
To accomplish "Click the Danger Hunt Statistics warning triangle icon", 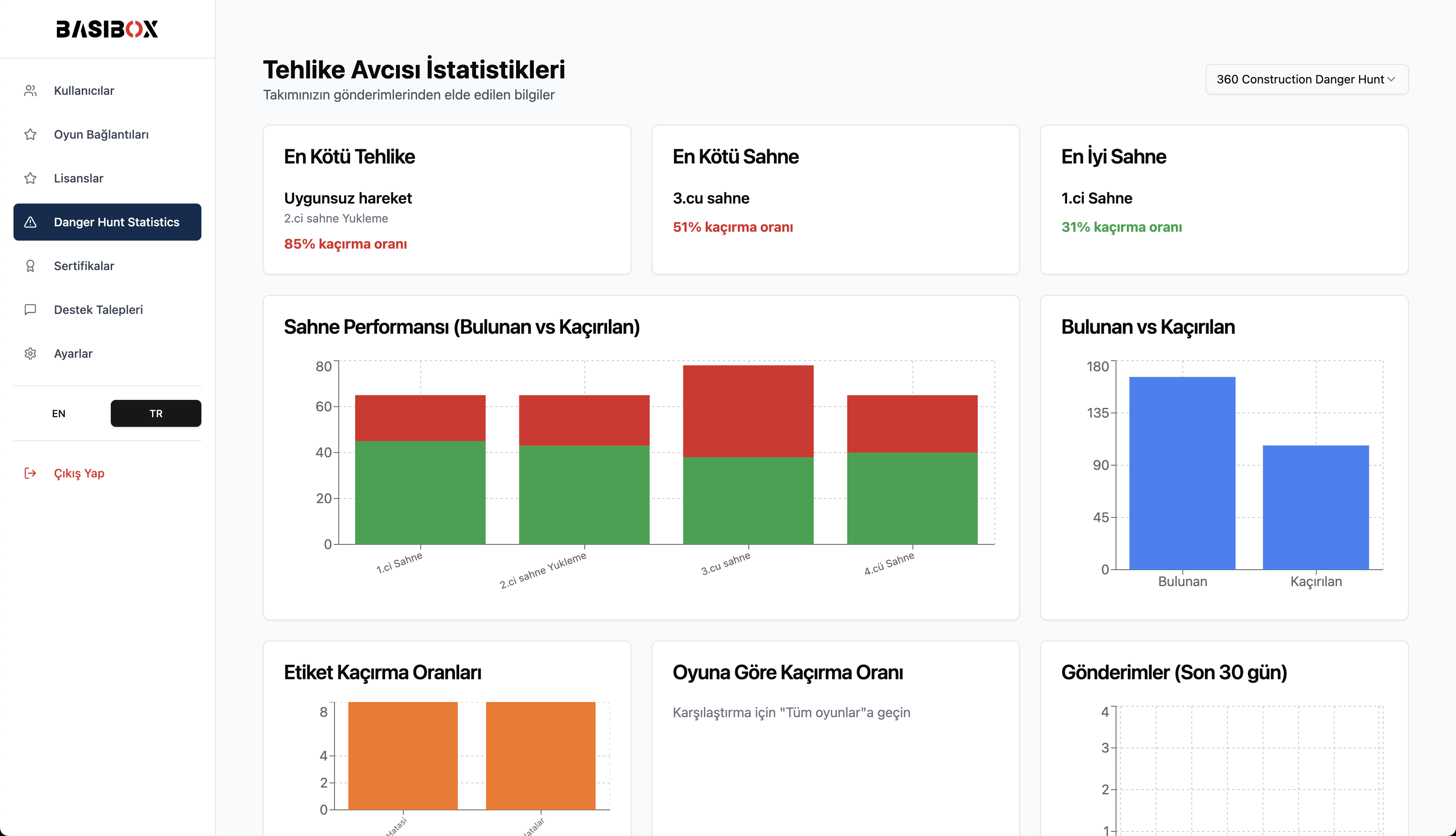I will [x=30, y=222].
